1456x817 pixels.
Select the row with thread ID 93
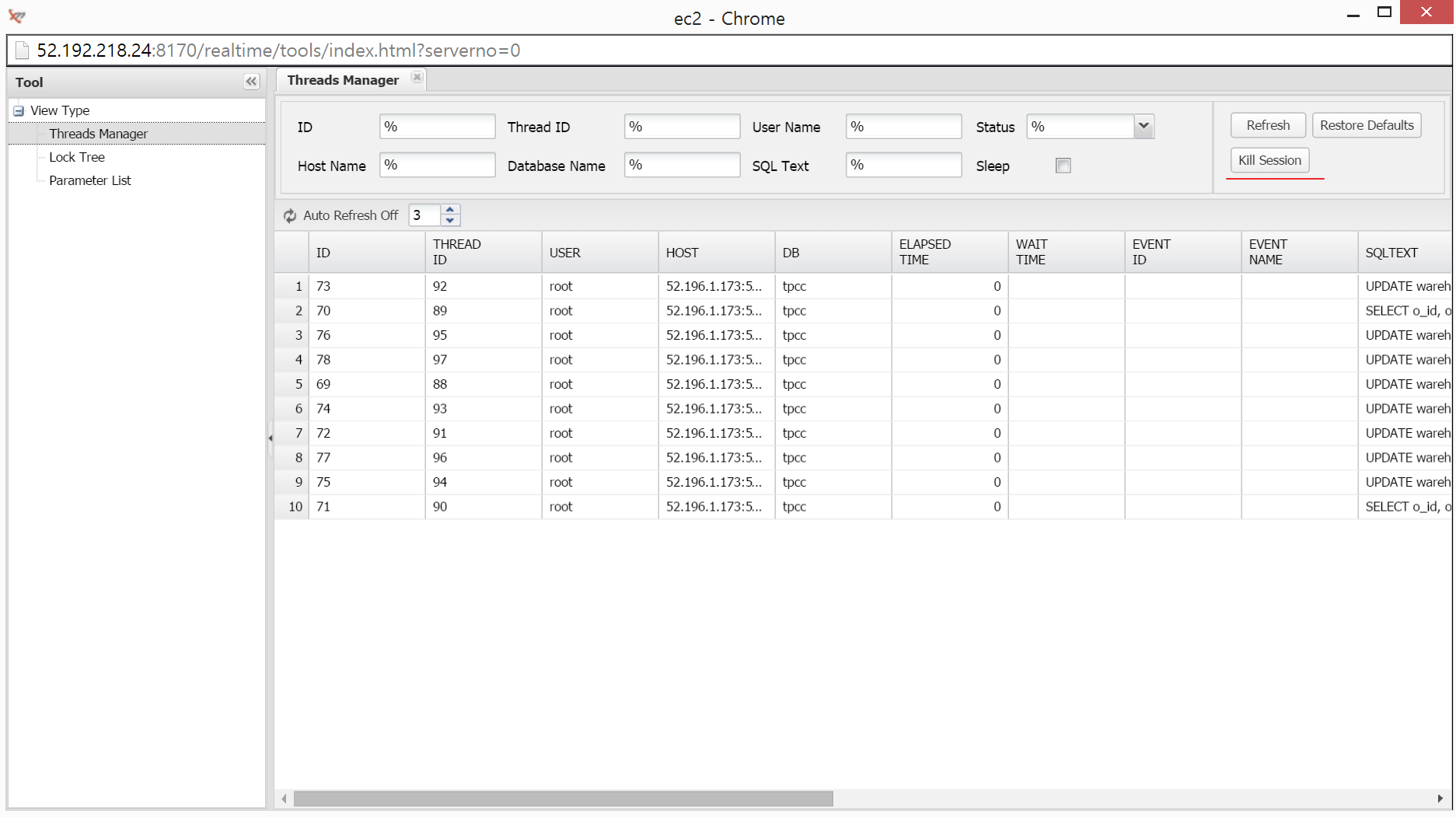point(863,409)
